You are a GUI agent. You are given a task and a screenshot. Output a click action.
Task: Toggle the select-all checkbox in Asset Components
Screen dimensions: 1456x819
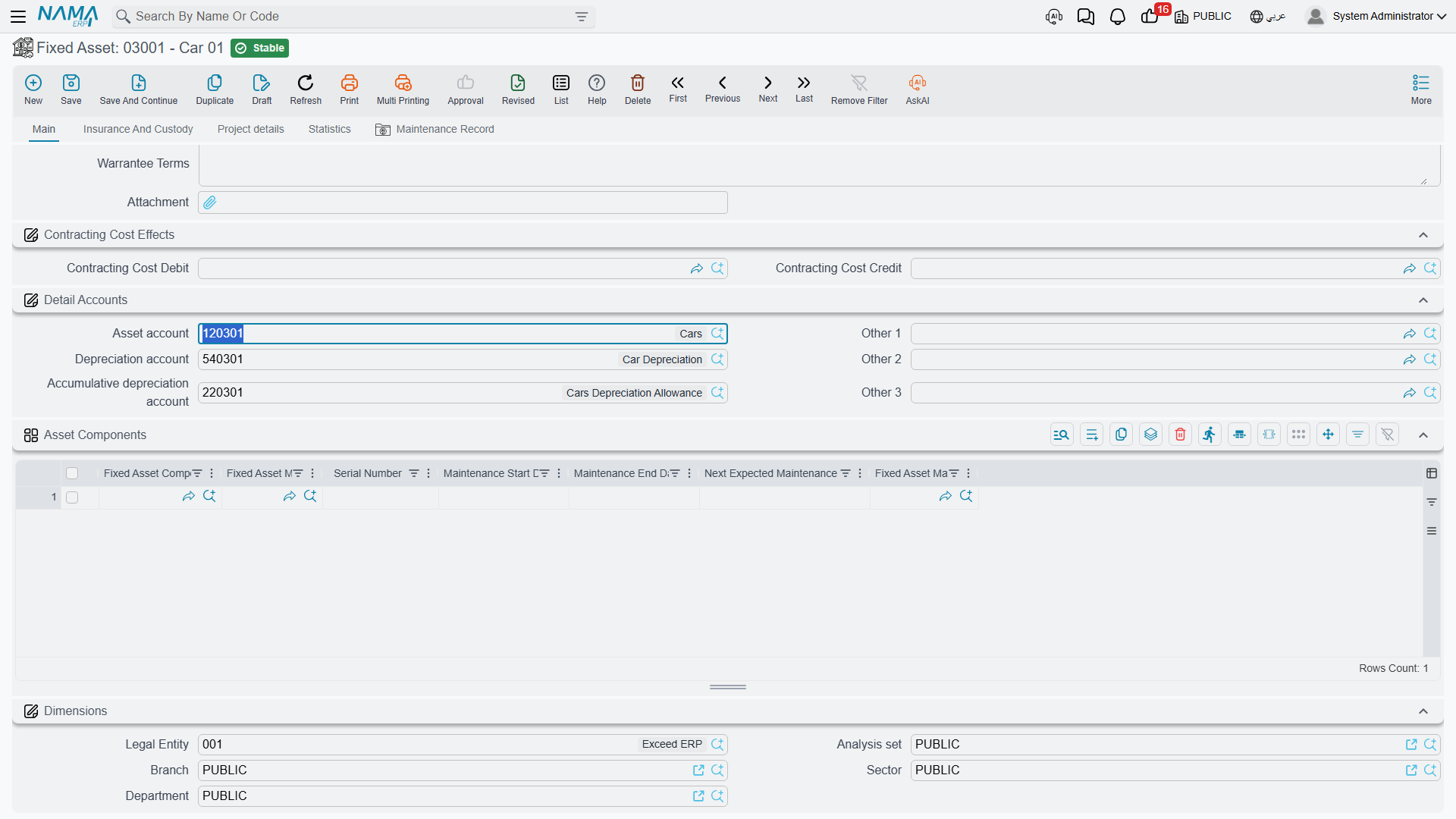point(72,473)
